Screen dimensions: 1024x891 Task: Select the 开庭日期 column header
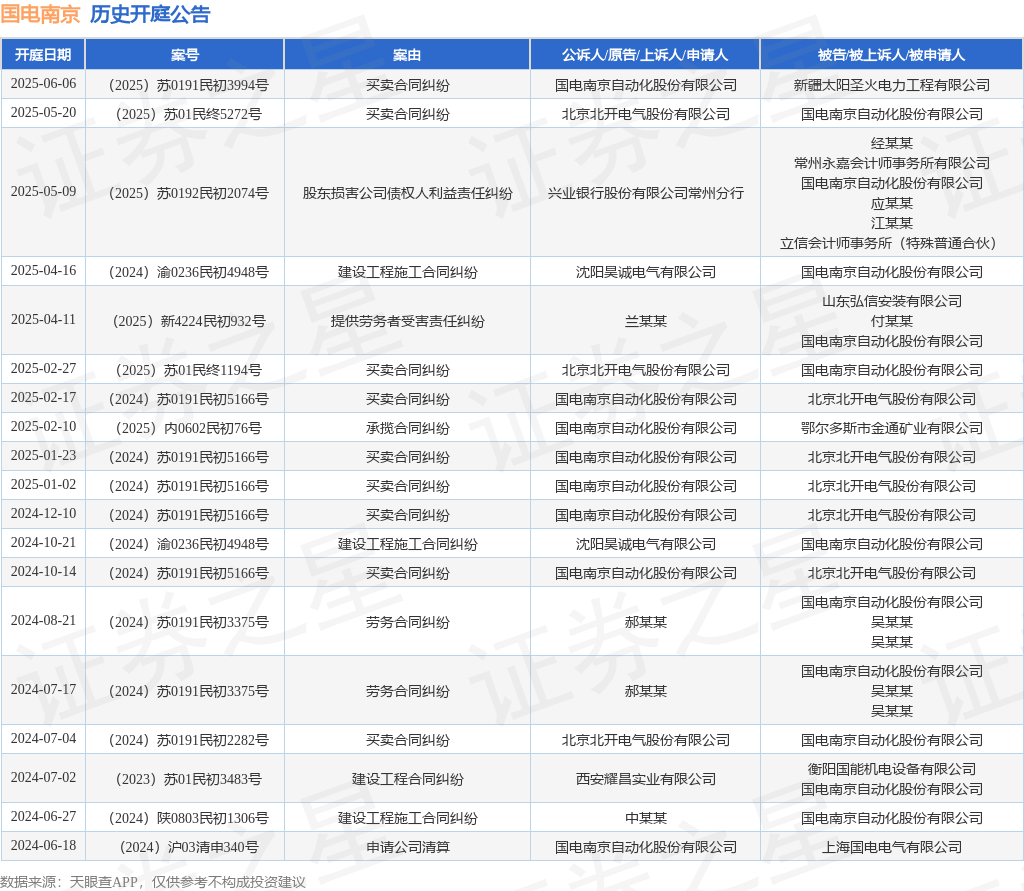43,55
